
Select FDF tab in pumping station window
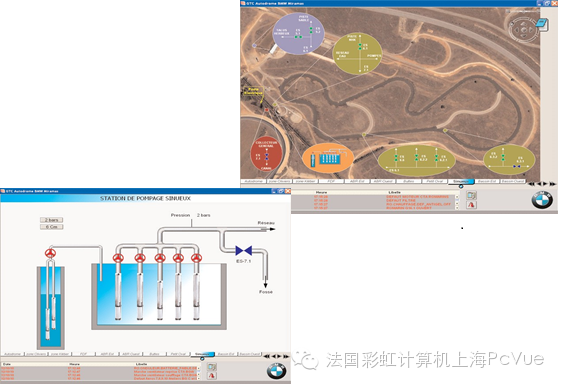coord(83,354)
